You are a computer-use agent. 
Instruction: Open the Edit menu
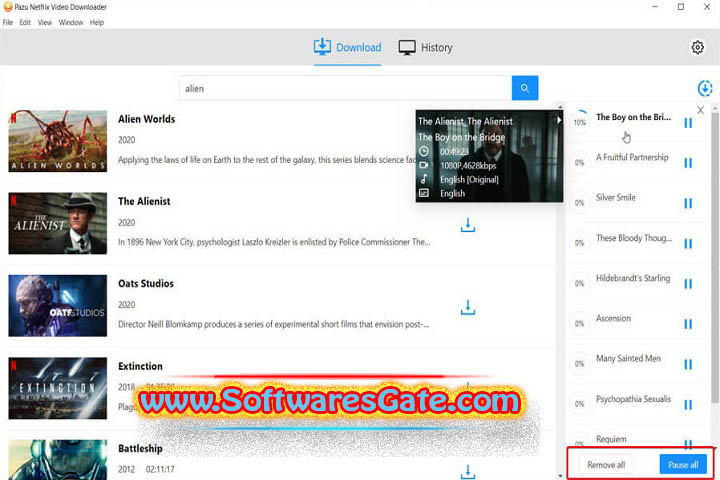[x=25, y=23]
